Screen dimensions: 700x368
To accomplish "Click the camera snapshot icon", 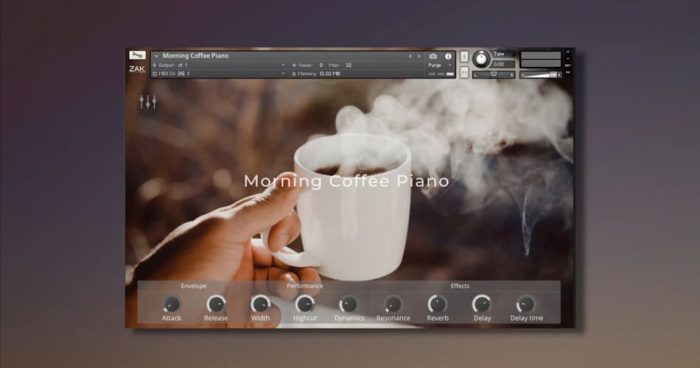I will coord(433,56).
